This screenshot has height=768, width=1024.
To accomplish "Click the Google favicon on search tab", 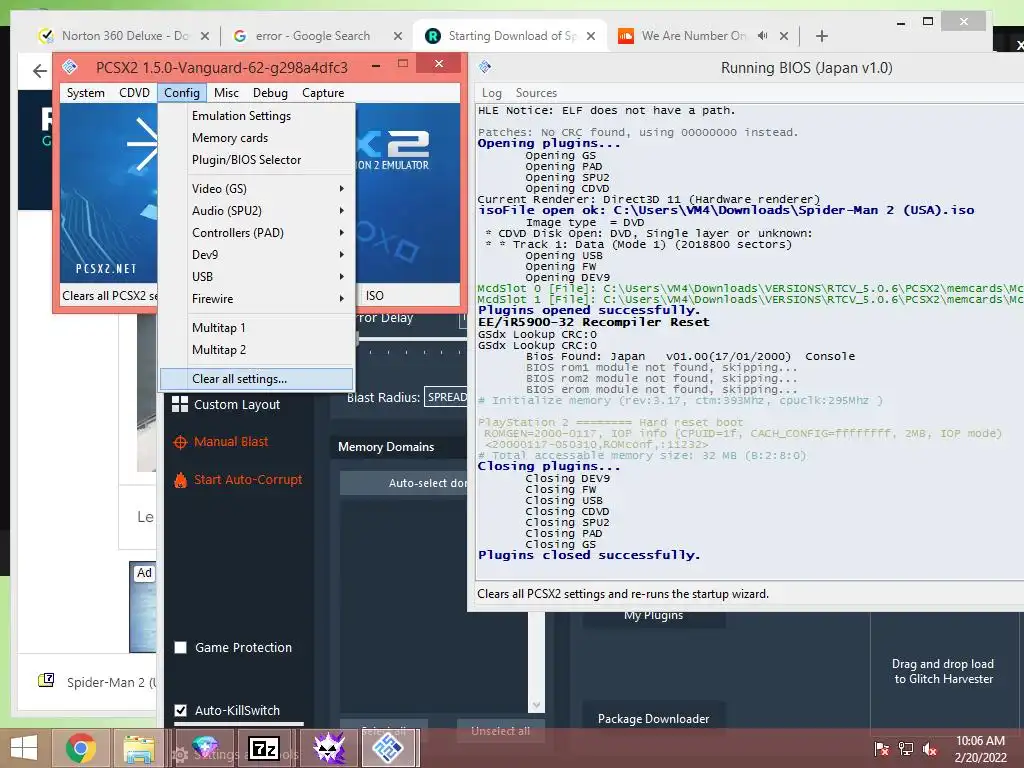I will click(240, 36).
